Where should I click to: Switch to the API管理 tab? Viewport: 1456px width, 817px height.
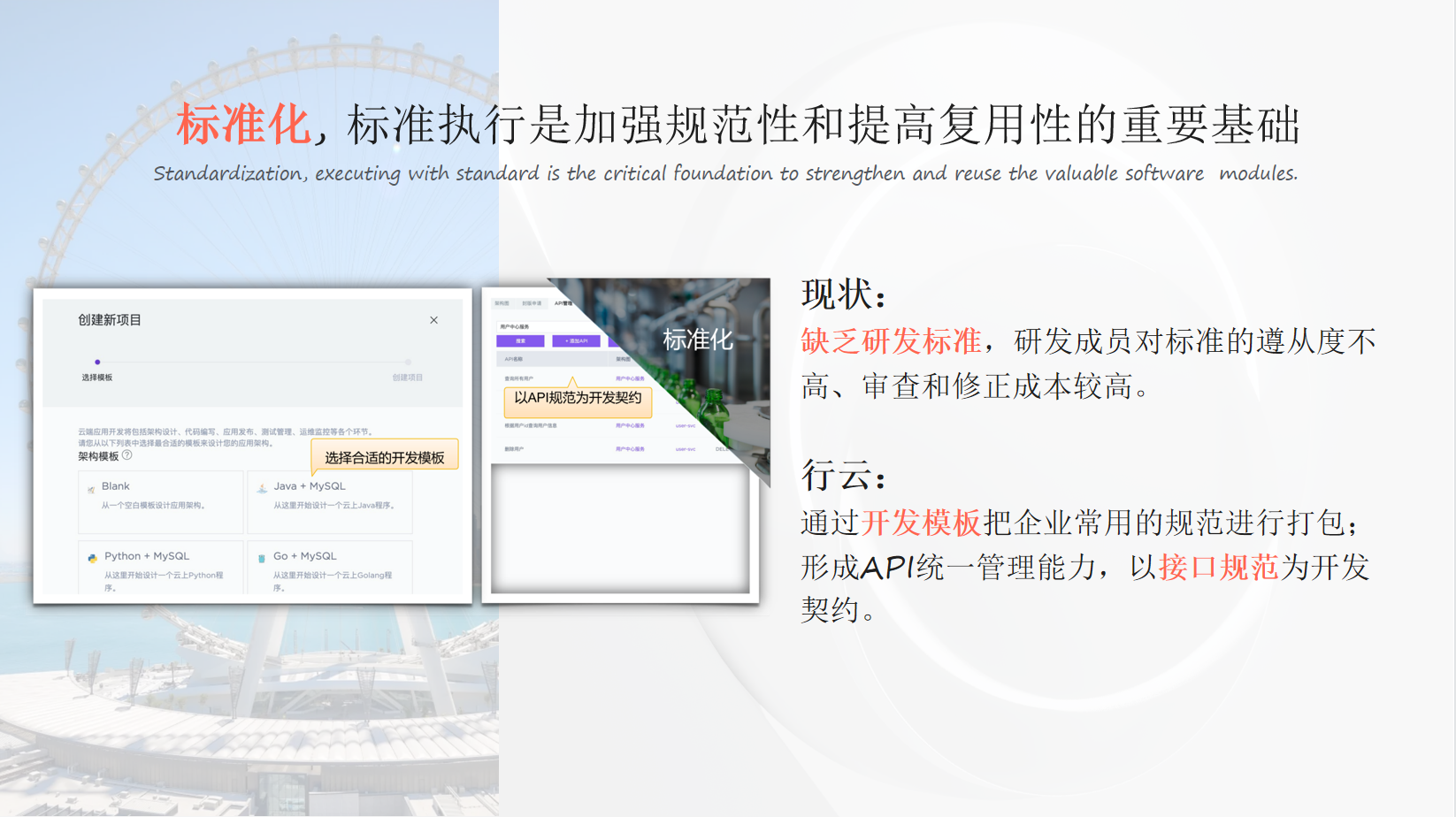pos(563,303)
